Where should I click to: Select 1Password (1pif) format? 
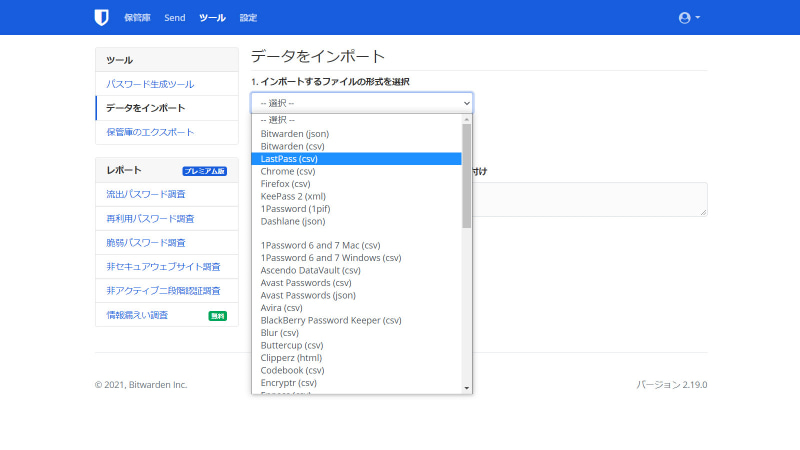coord(356,209)
